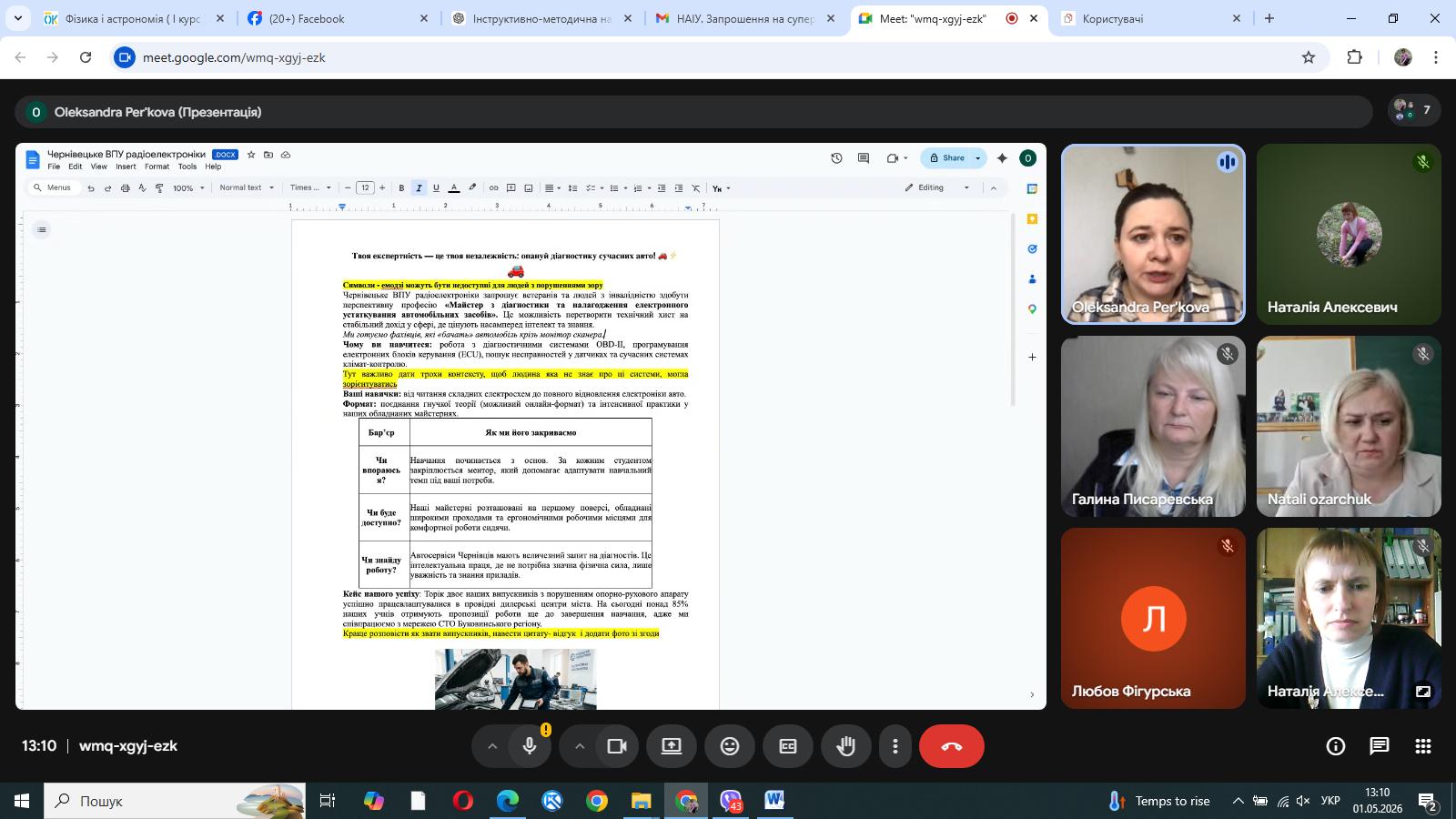The width and height of the screenshot is (1456, 819).
Task: Start presenting with the share screen icon
Action: point(671,746)
